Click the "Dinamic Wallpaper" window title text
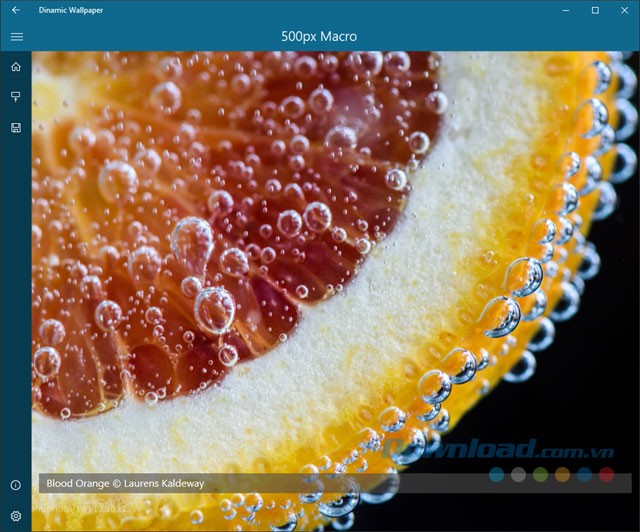Viewport: 640px width, 532px height. pyautogui.click(x=71, y=10)
